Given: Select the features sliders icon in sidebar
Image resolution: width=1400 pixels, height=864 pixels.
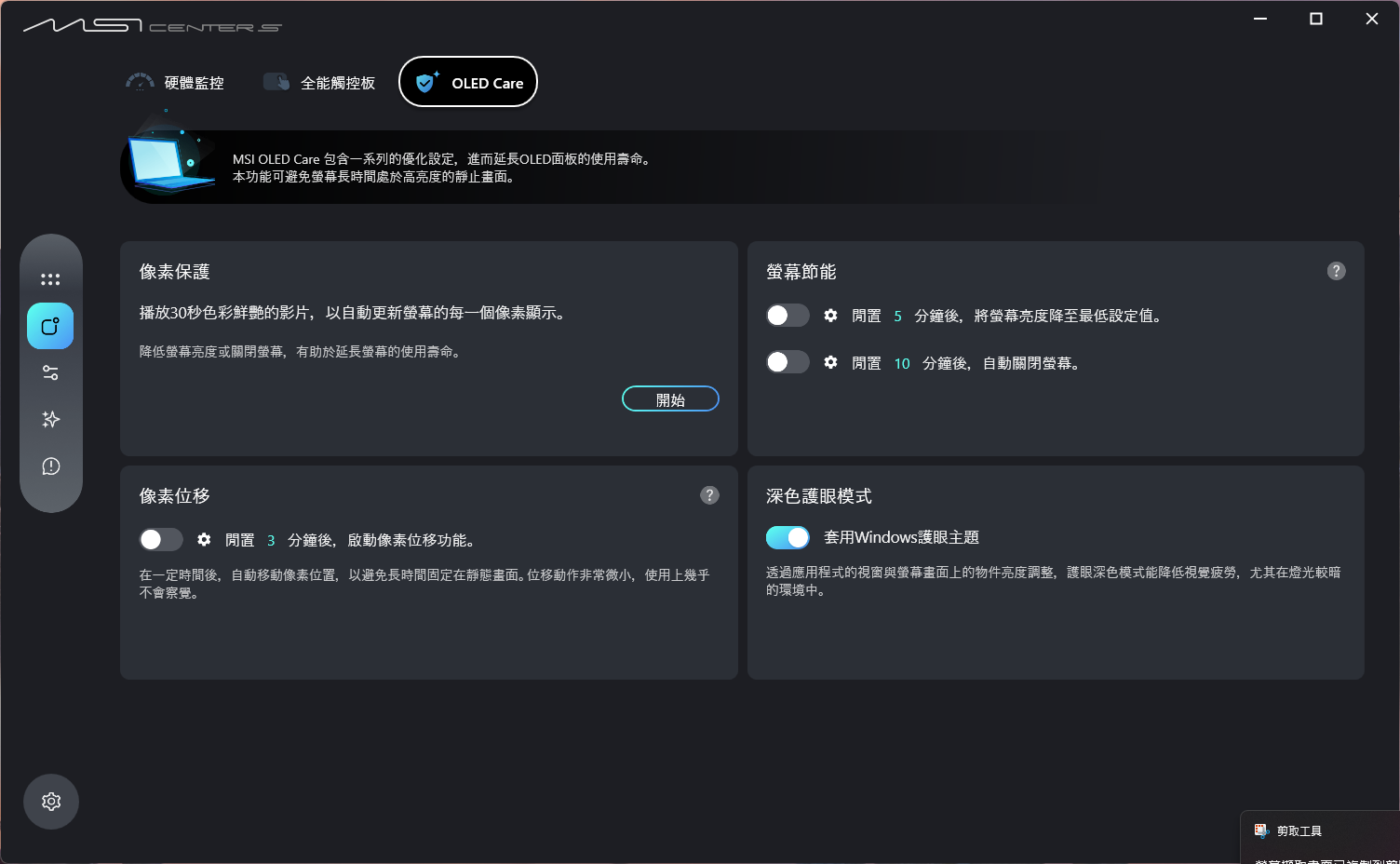Looking at the screenshot, I should (x=49, y=372).
